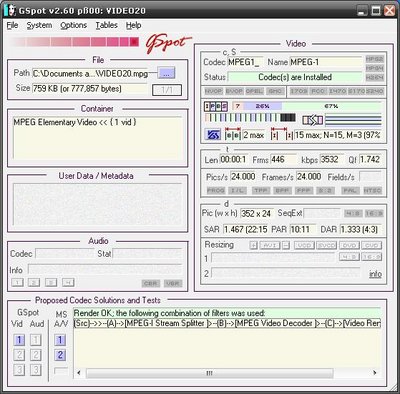Click the Len field showing 00:00:1

pos(233,159)
